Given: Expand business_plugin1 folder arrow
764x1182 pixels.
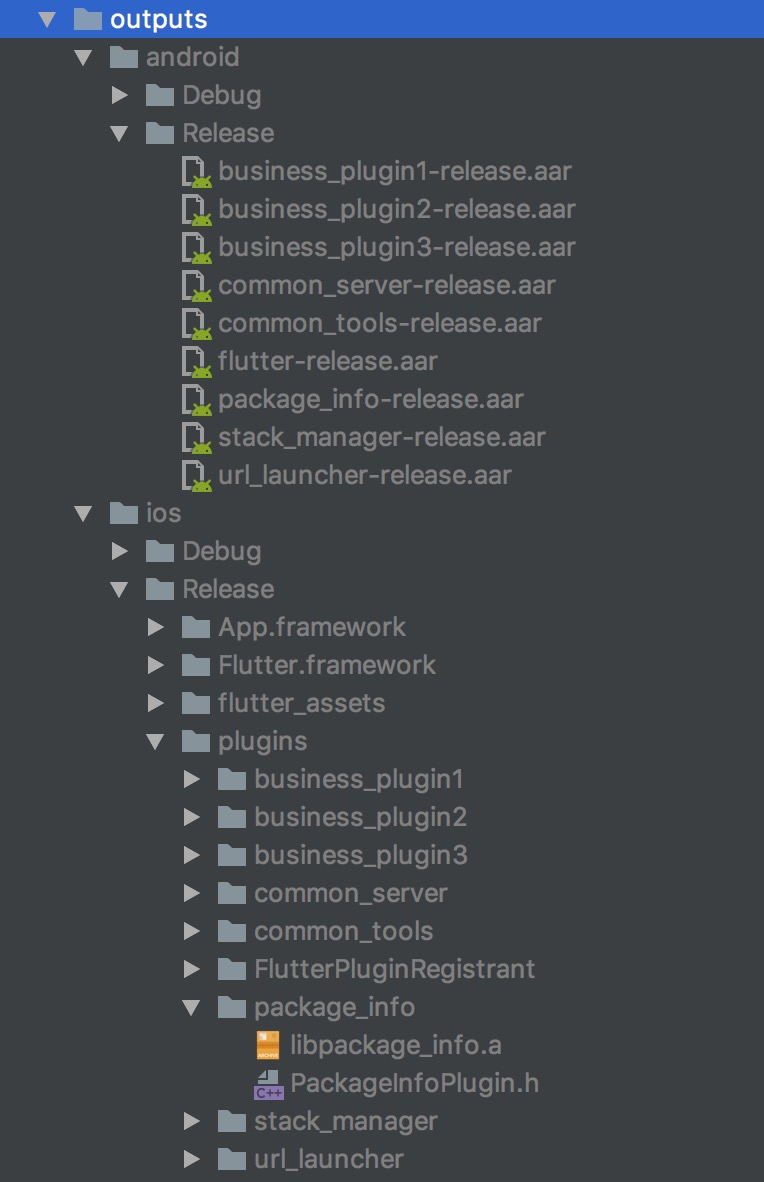Looking at the screenshot, I should 192,779.
